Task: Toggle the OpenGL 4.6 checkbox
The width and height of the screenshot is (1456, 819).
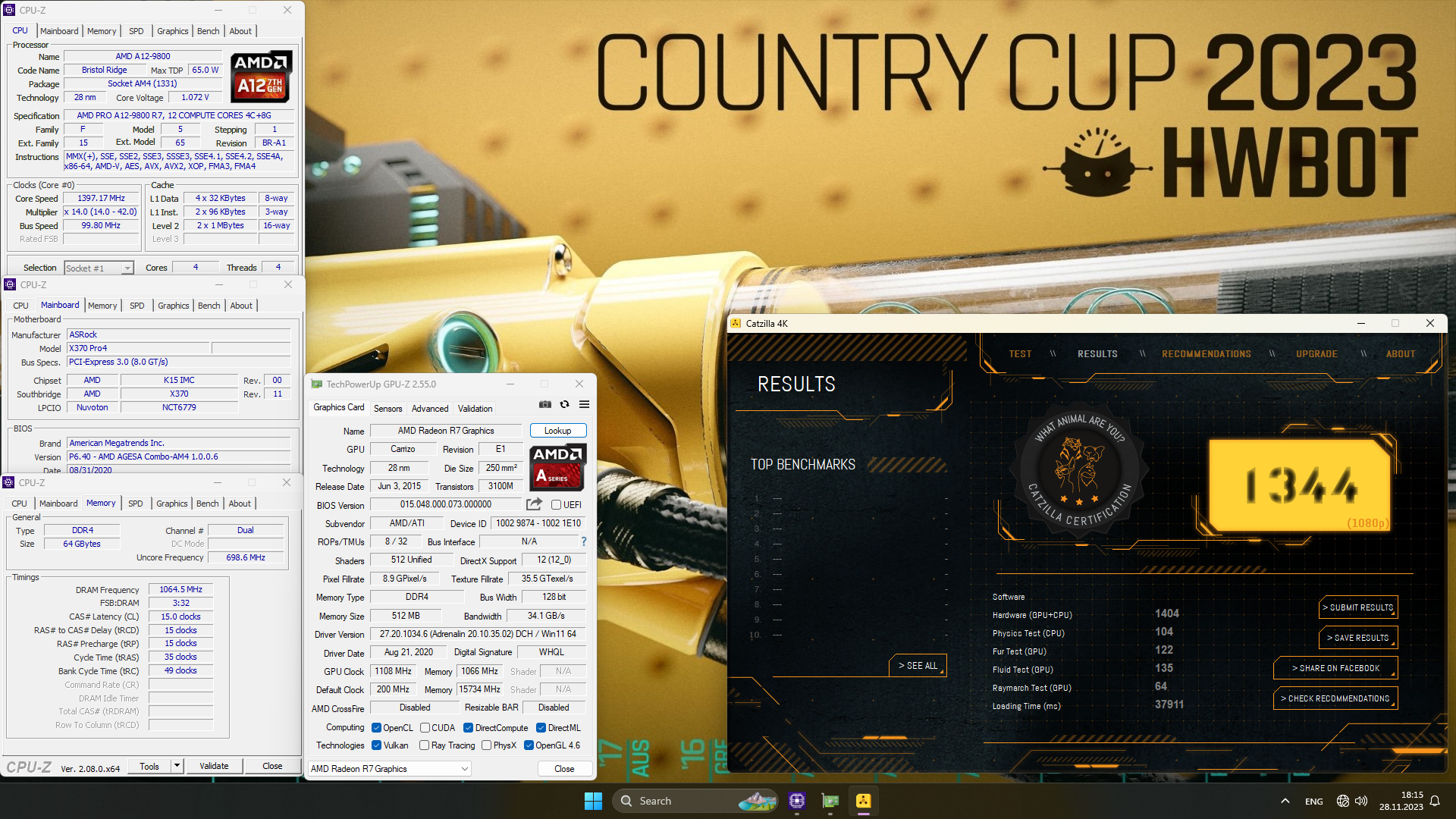Action: [529, 745]
